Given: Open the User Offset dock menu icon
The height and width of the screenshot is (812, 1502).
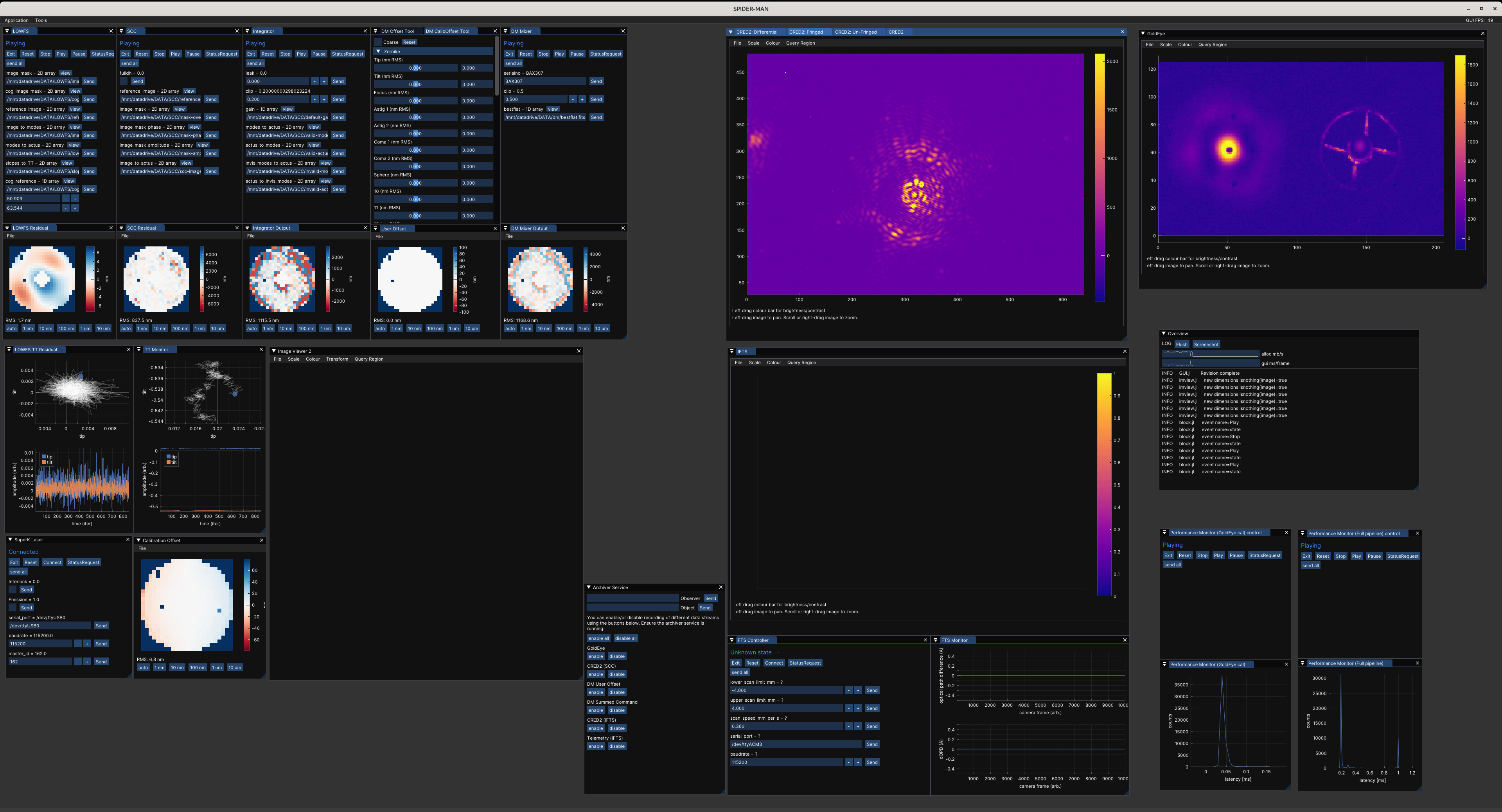Looking at the screenshot, I should click(376, 228).
